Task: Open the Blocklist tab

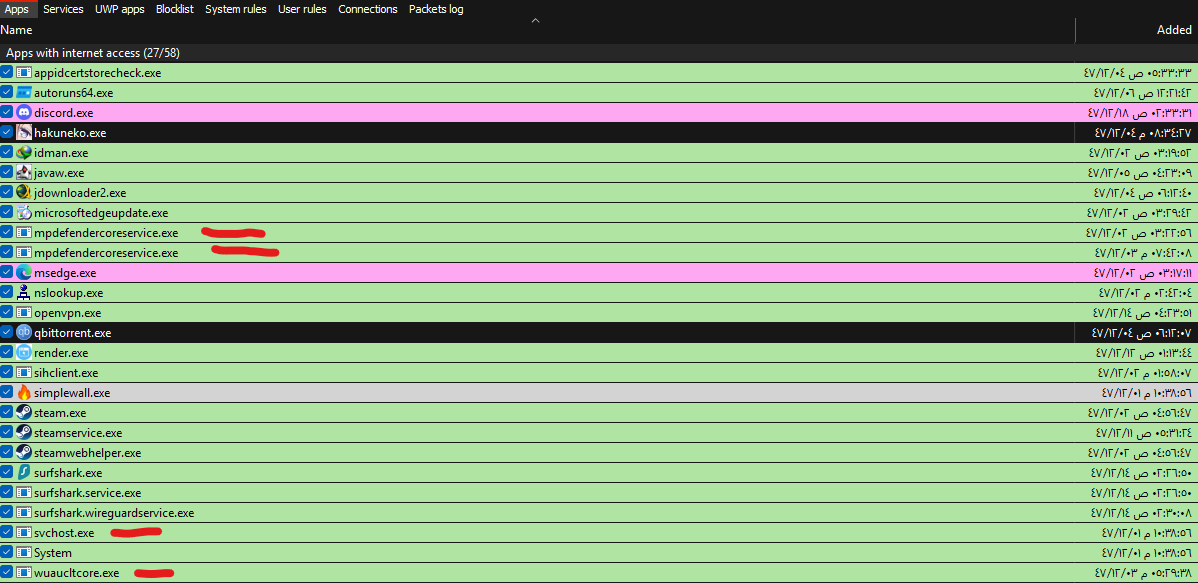Action: click(x=174, y=9)
